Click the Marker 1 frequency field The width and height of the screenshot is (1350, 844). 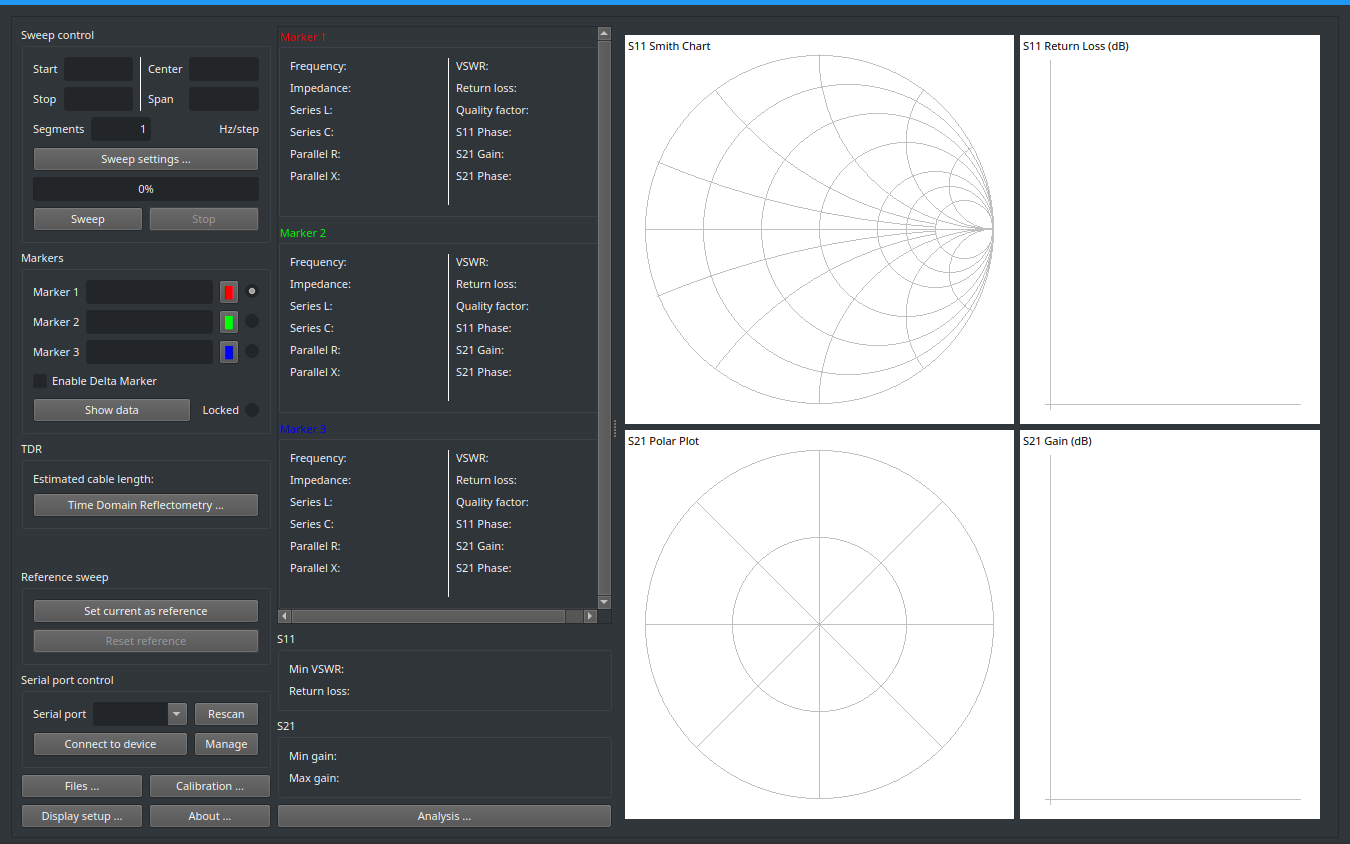pos(150,292)
